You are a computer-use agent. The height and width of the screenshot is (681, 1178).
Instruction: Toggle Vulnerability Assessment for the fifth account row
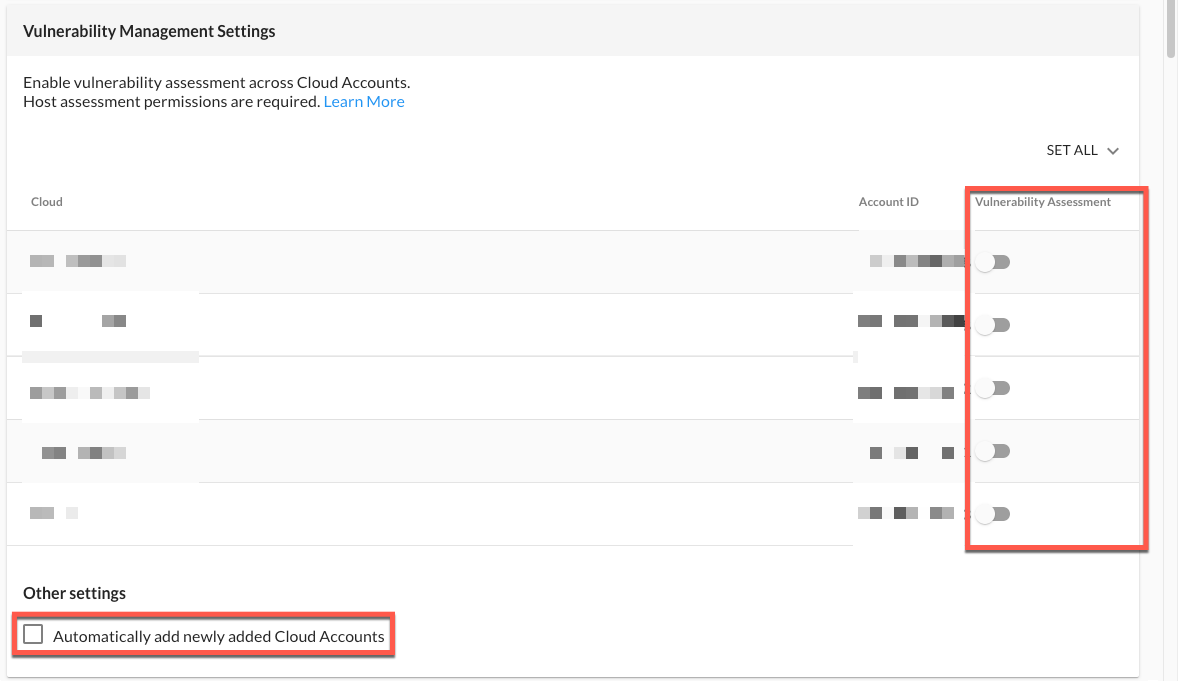[992, 514]
